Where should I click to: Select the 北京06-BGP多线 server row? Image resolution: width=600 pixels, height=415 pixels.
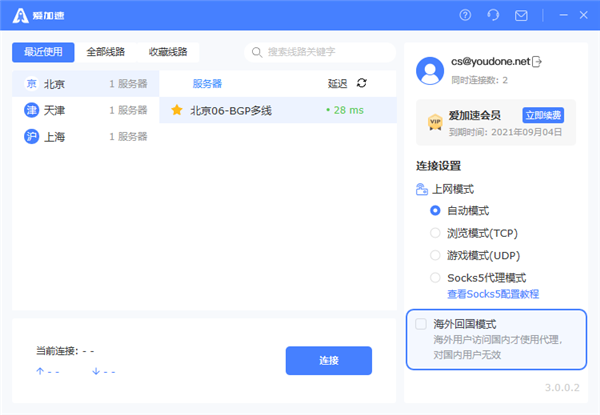[278, 110]
